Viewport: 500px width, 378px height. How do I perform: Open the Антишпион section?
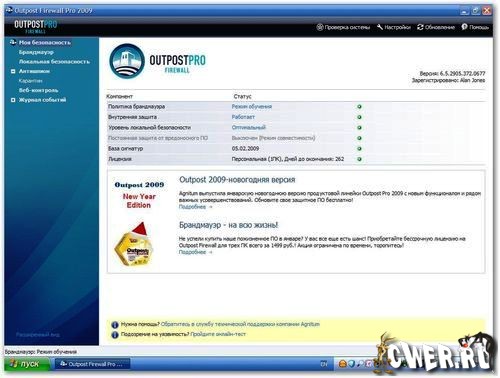(x=34, y=71)
